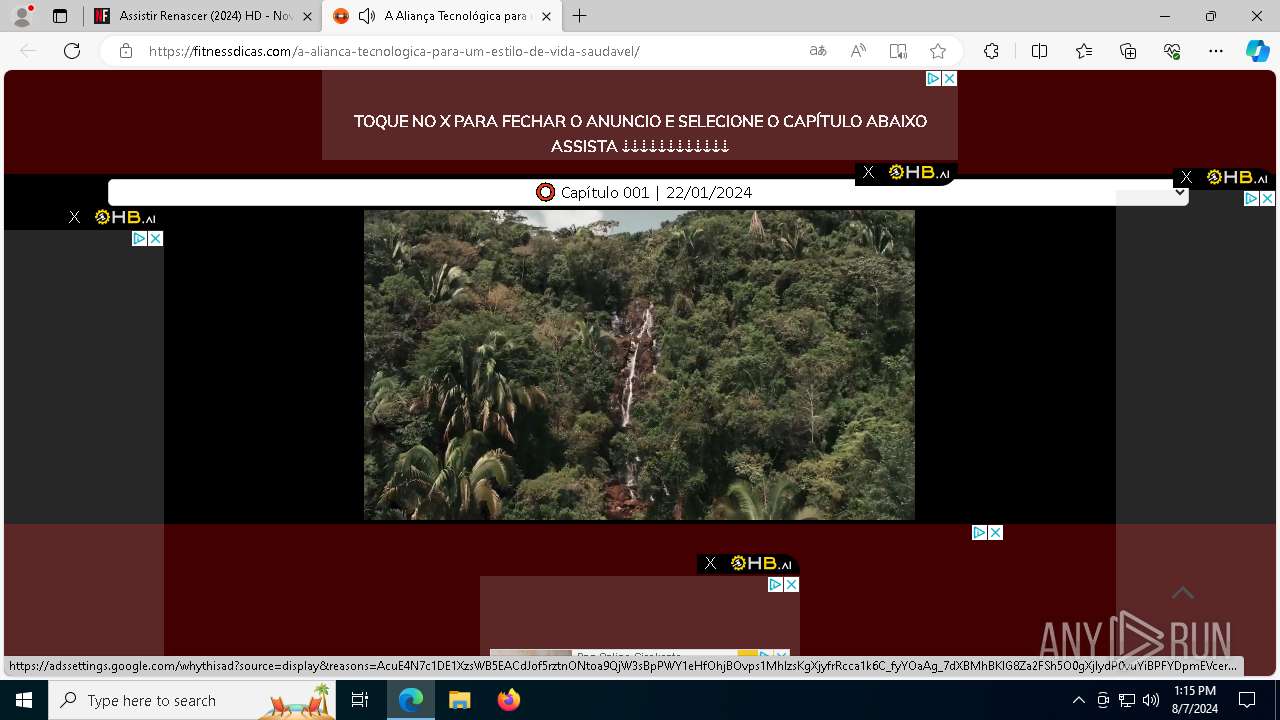Viewport: 1280px width, 720px height.
Task: Open Browser essentials heart icon
Action: (x=1172, y=51)
